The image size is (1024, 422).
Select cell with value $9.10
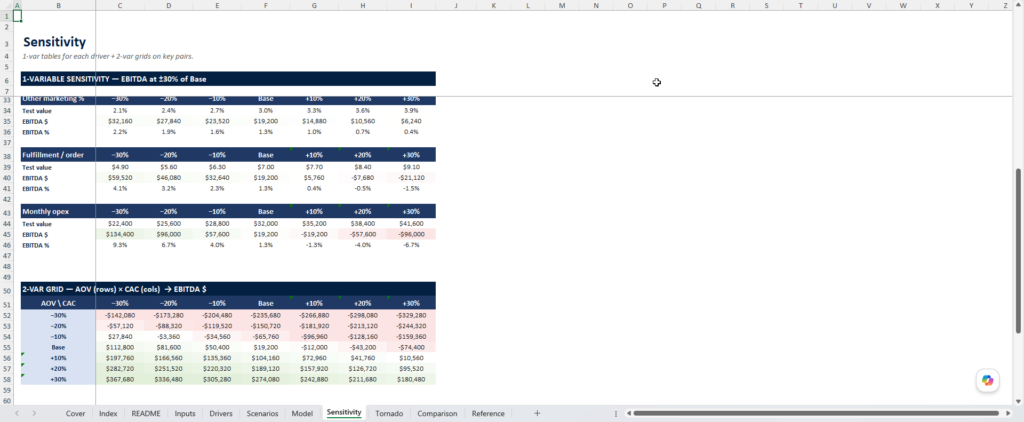(x=411, y=167)
